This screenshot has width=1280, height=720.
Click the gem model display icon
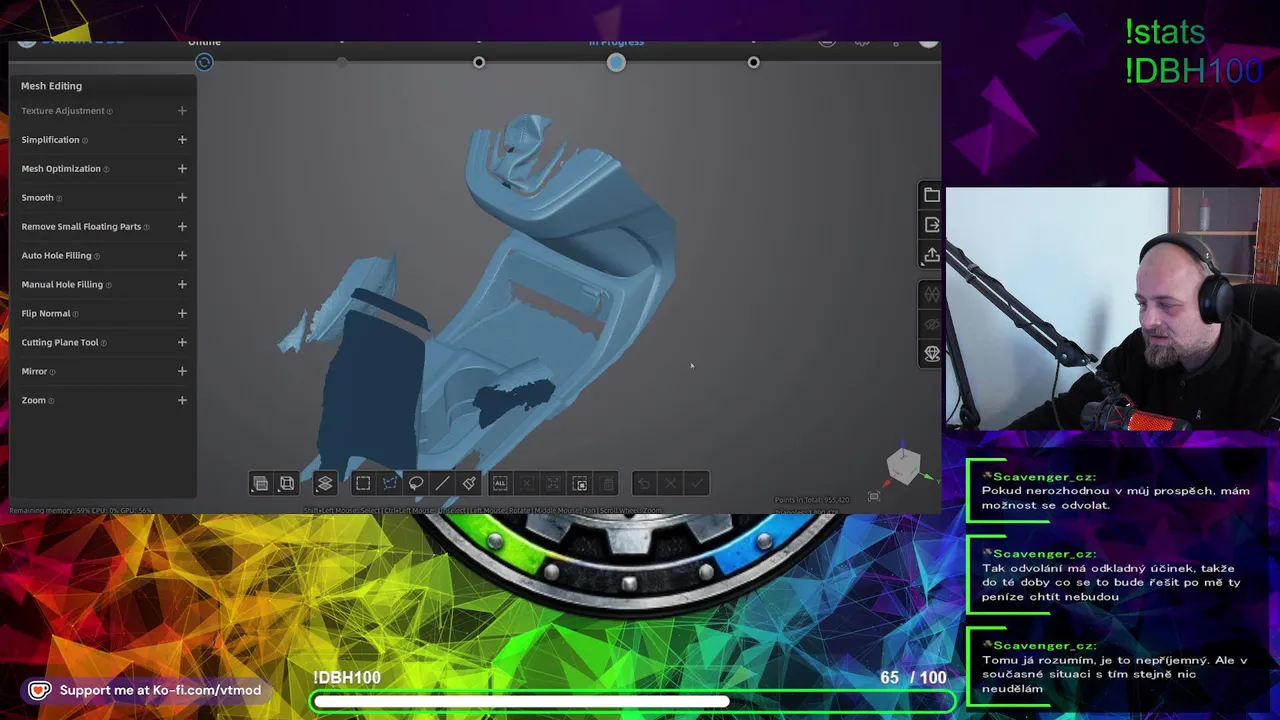tap(931, 353)
